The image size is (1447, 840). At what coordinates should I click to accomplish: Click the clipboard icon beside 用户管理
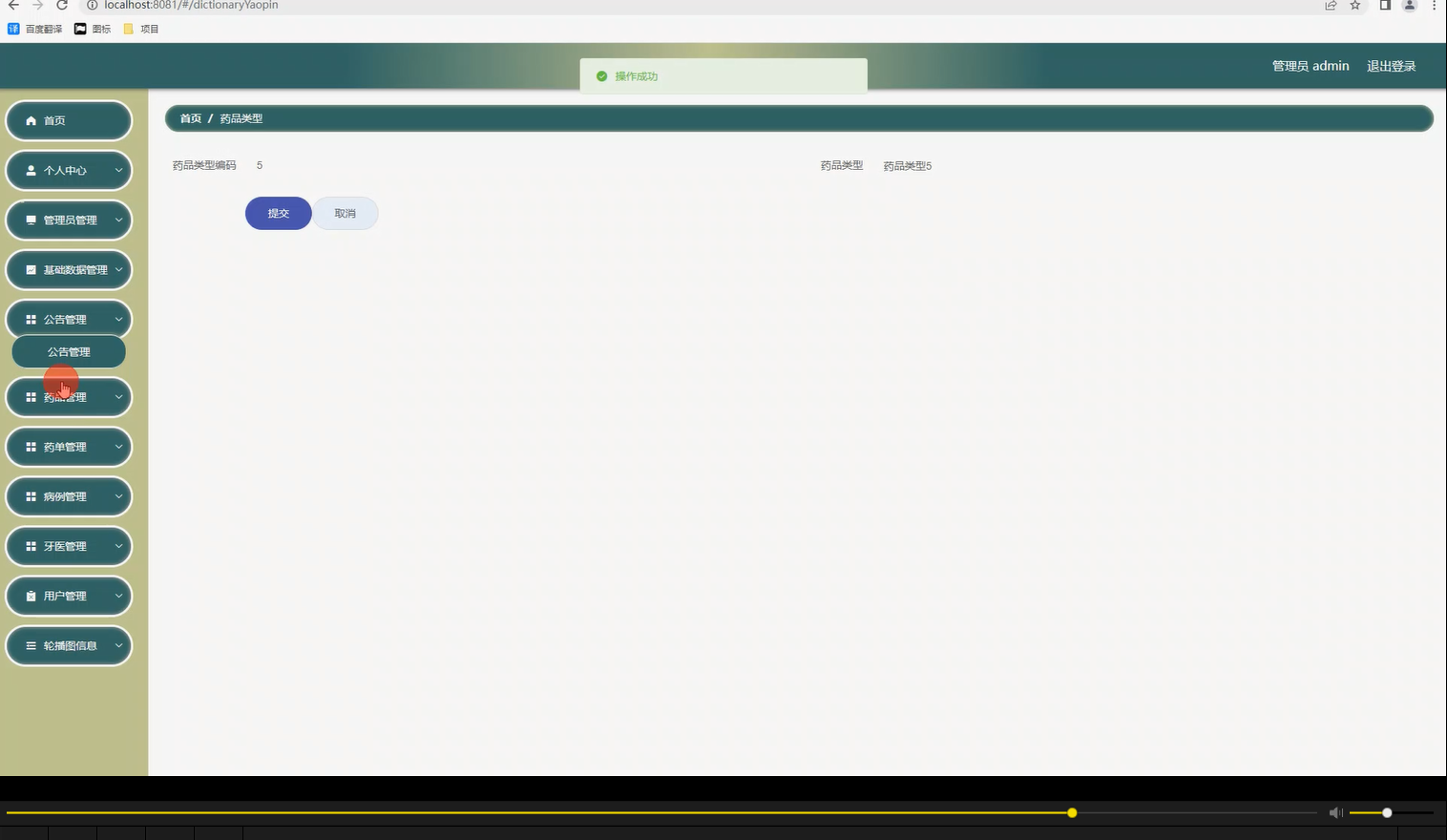point(31,596)
